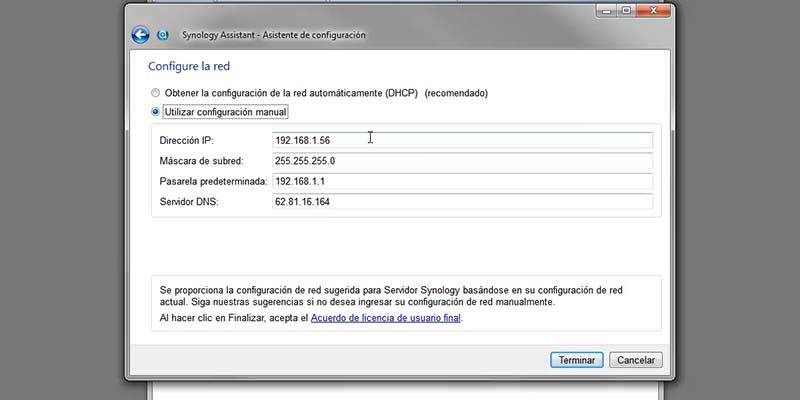Maximize the Synology Assistant window

coord(626,10)
